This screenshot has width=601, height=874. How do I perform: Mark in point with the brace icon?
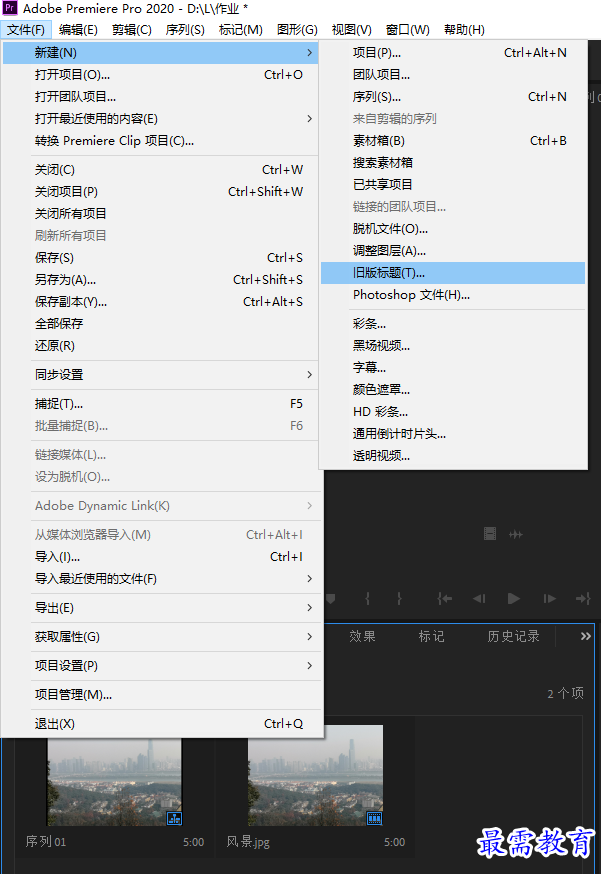tap(367, 599)
